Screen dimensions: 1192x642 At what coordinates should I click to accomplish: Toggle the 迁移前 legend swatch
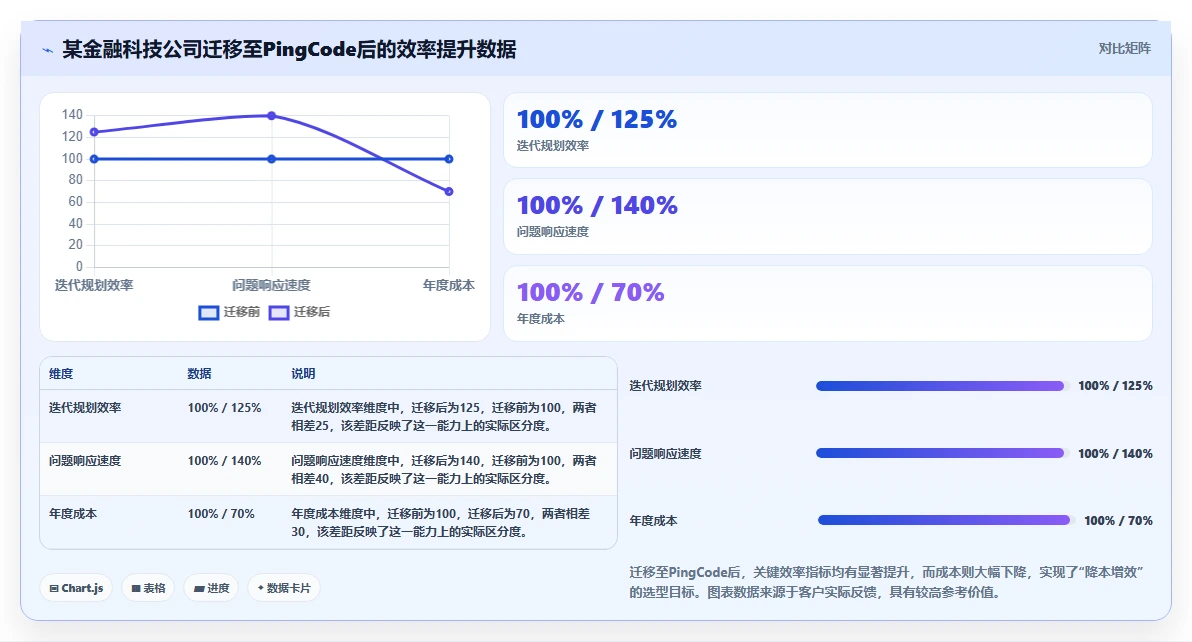tap(208, 312)
